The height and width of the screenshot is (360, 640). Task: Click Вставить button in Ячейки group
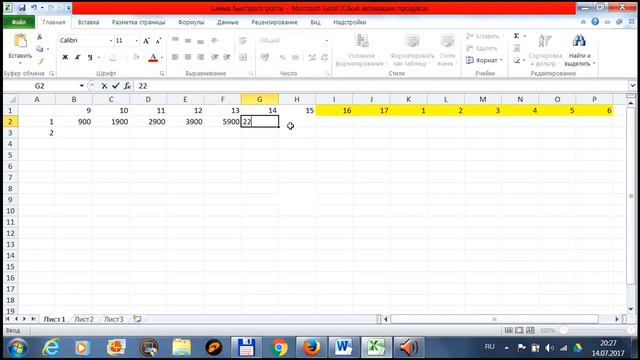pyautogui.click(x=484, y=36)
